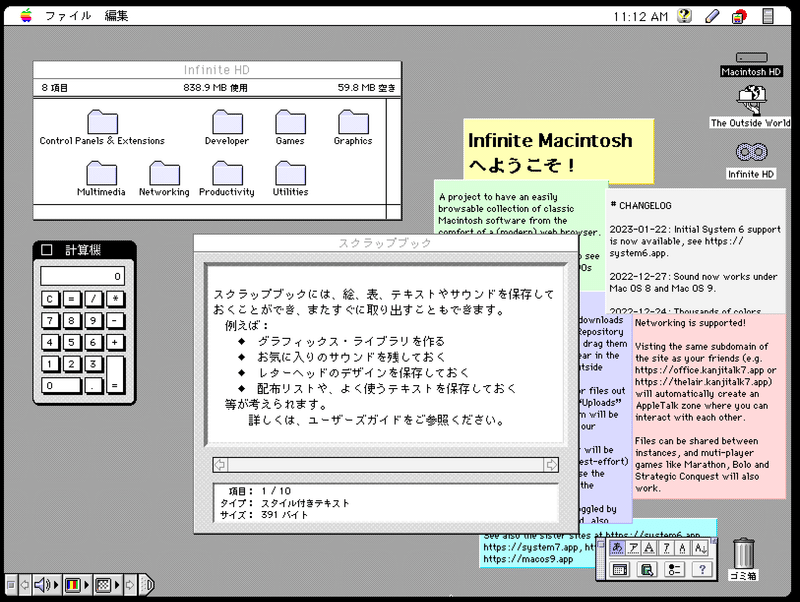Open the ファイル menu

coord(68,16)
